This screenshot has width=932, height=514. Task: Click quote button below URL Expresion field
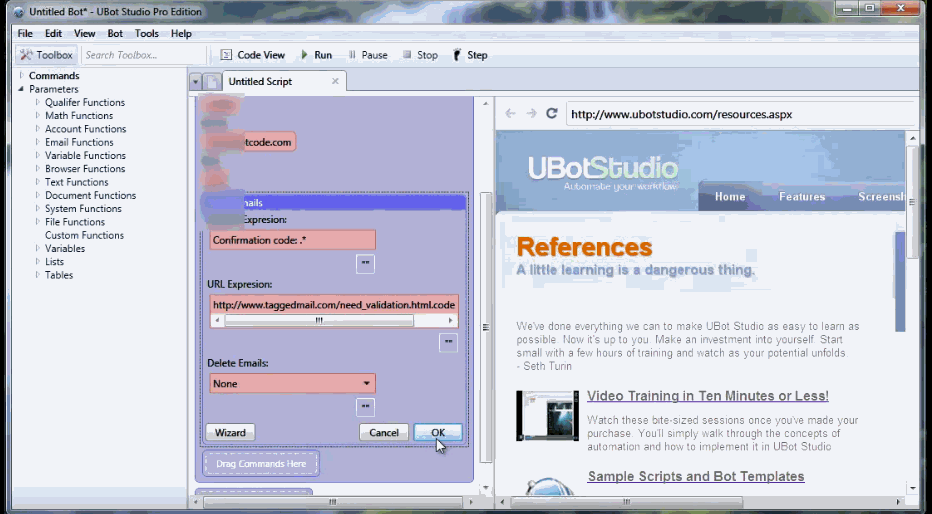(x=448, y=343)
